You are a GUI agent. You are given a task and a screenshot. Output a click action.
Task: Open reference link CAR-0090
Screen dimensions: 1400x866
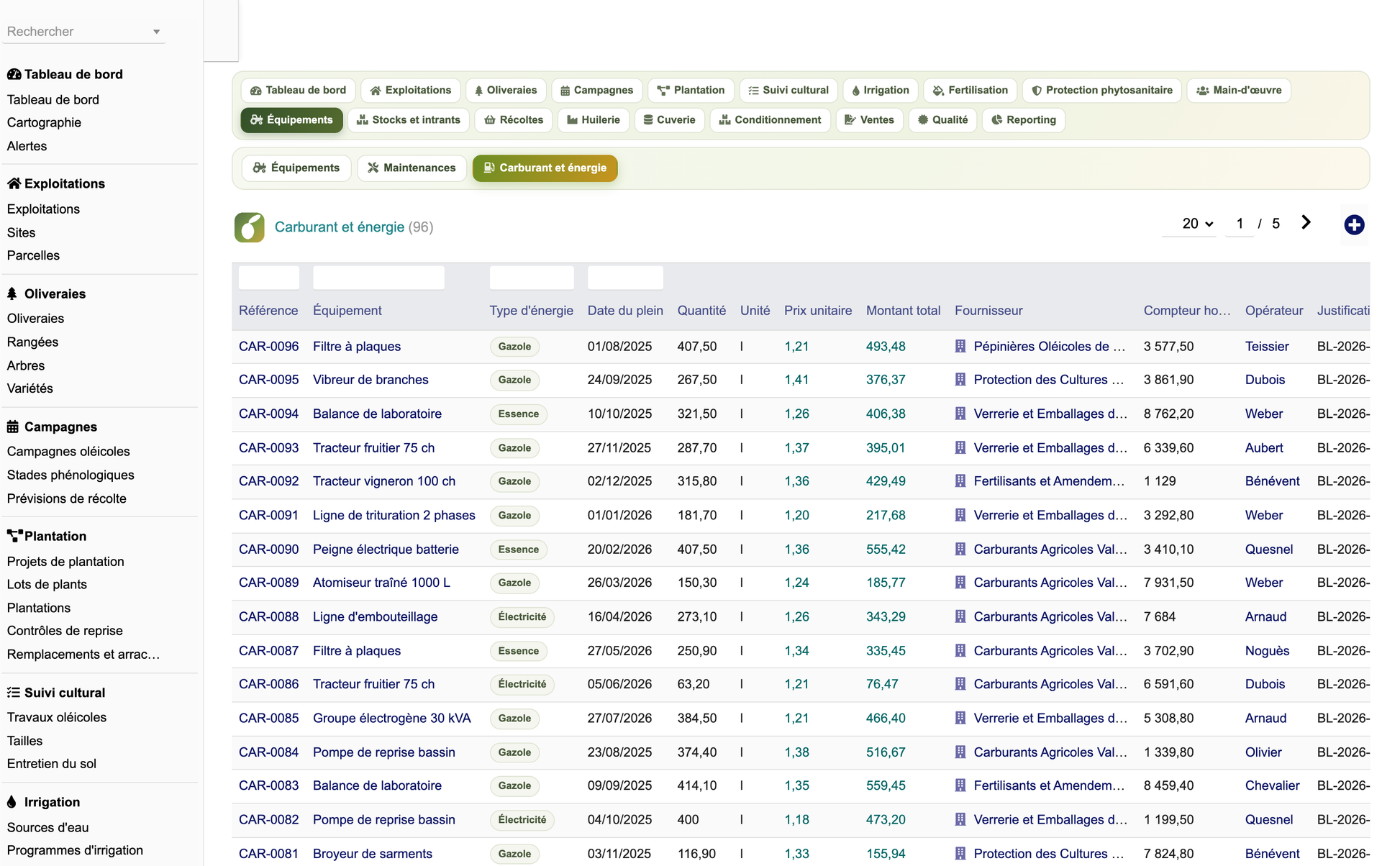click(x=268, y=549)
